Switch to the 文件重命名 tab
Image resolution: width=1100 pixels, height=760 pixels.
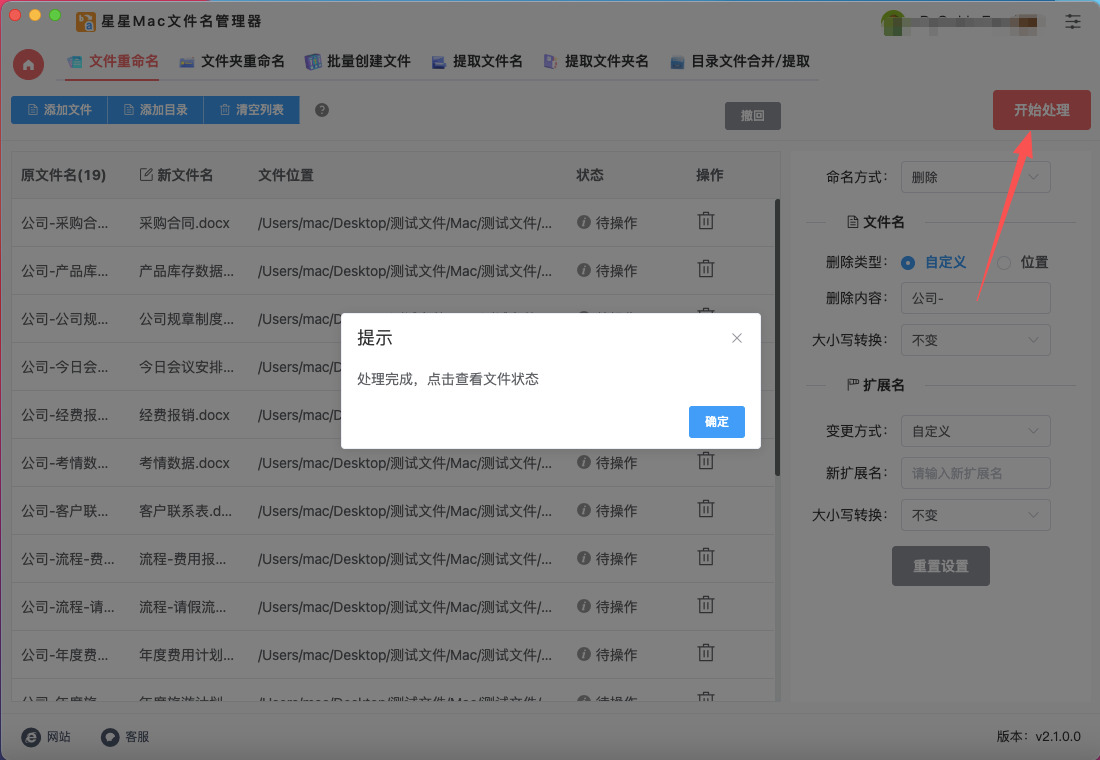coord(113,62)
